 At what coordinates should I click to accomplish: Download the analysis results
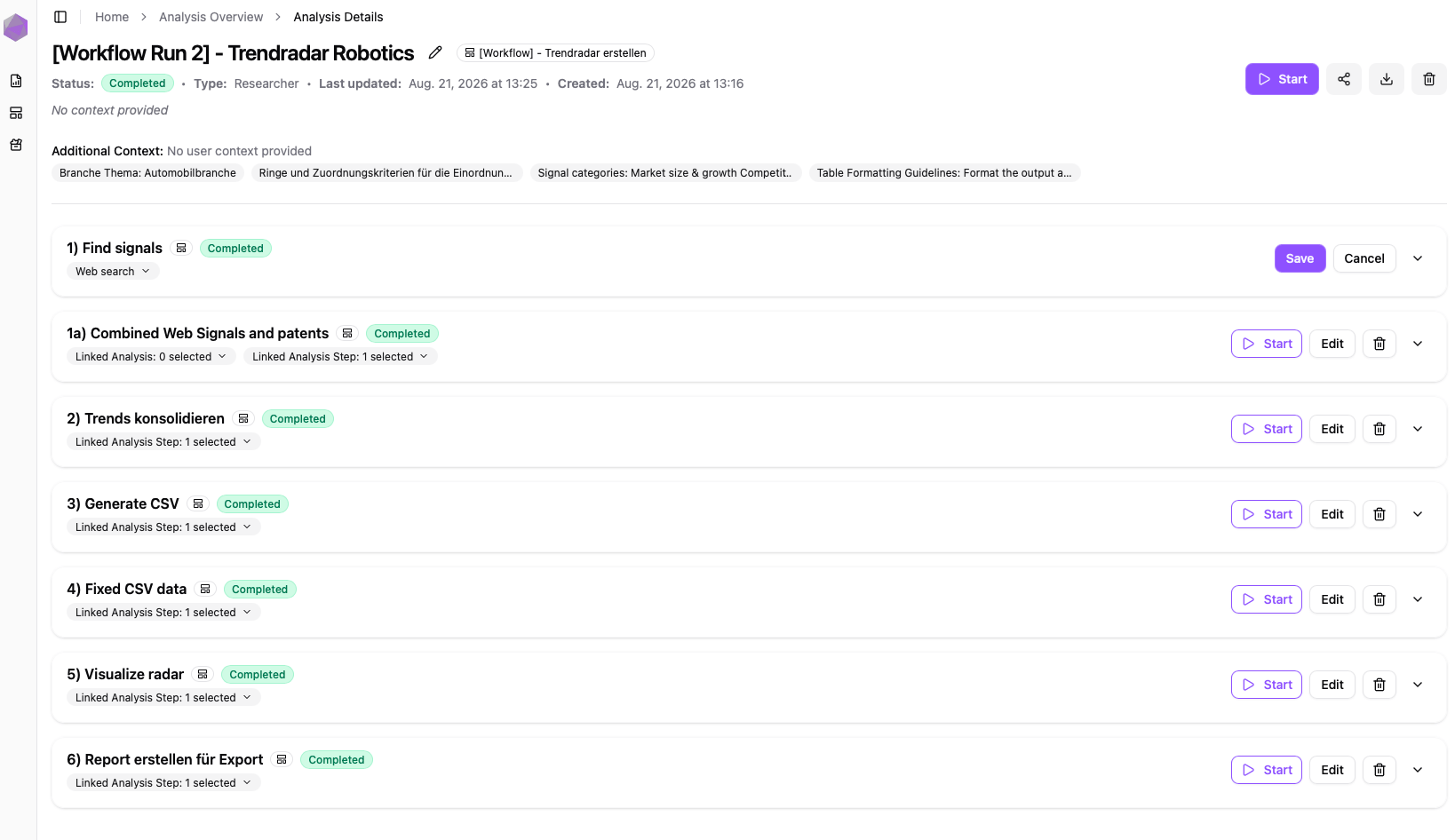(x=1387, y=79)
